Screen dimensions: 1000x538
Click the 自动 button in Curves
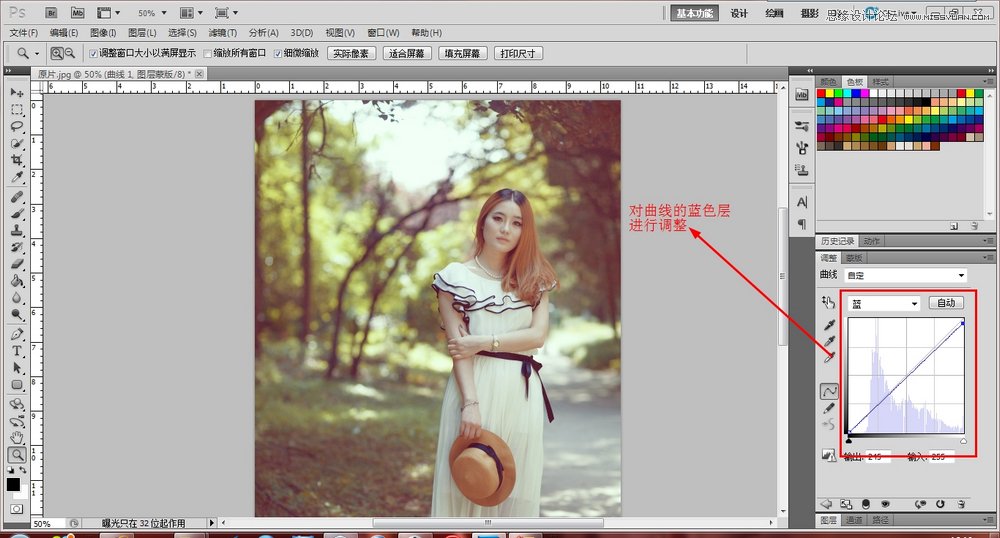(946, 303)
